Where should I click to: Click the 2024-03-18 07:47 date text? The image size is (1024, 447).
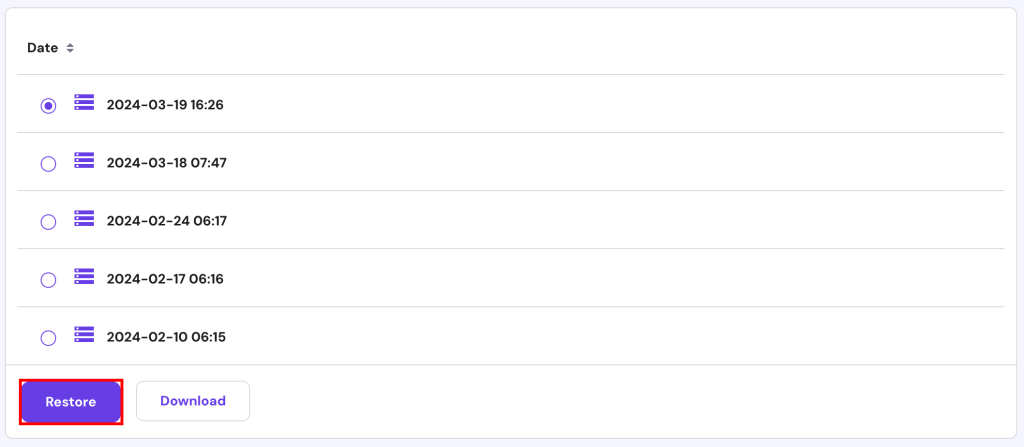[x=166, y=163]
